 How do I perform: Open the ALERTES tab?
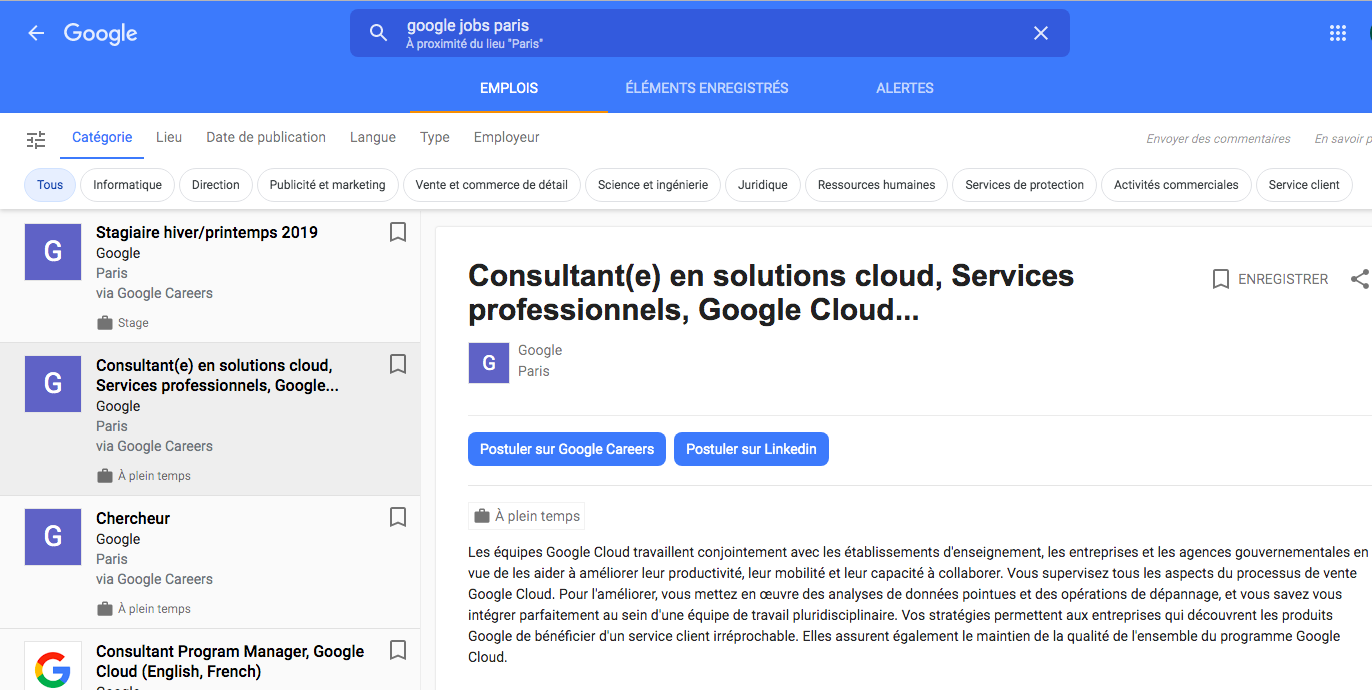(905, 88)
